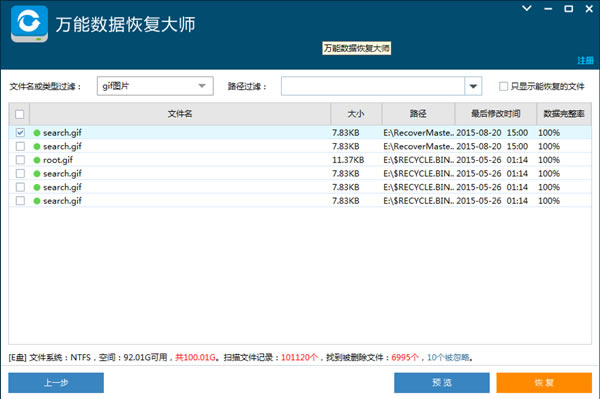This screenshot has height=399, width=600.
Task: Sort by the 路径 column header
Action: tap(418, 114)
